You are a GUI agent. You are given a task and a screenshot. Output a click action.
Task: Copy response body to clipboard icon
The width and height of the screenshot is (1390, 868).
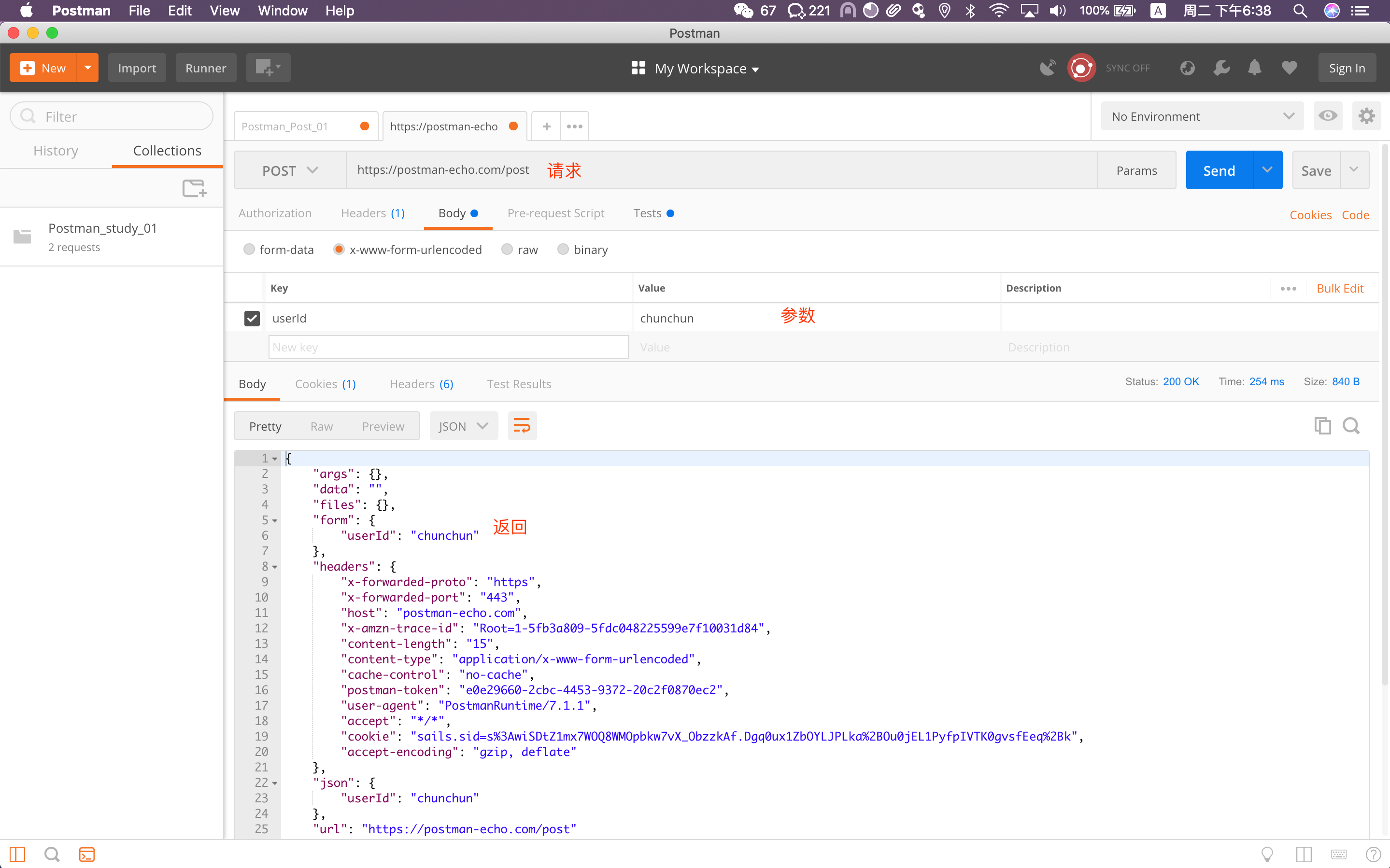[1322, 426]
